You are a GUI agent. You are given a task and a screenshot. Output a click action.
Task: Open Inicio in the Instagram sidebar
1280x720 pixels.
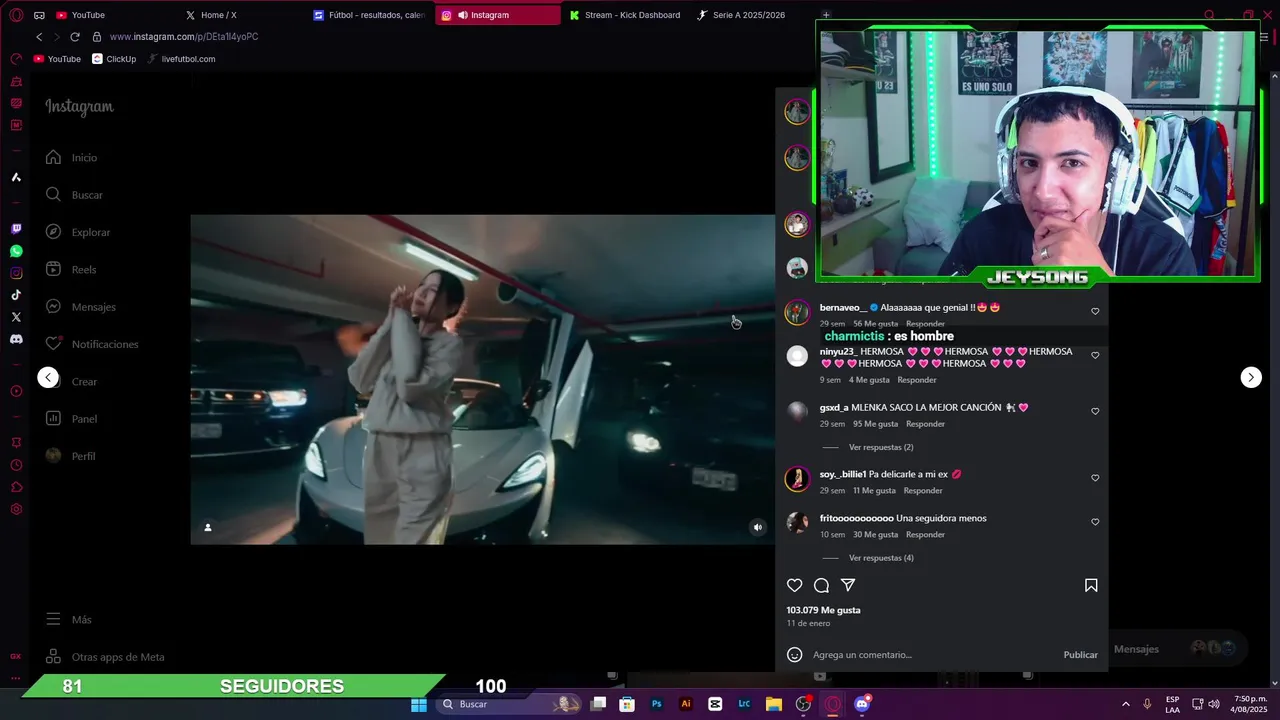click(71, 157)
